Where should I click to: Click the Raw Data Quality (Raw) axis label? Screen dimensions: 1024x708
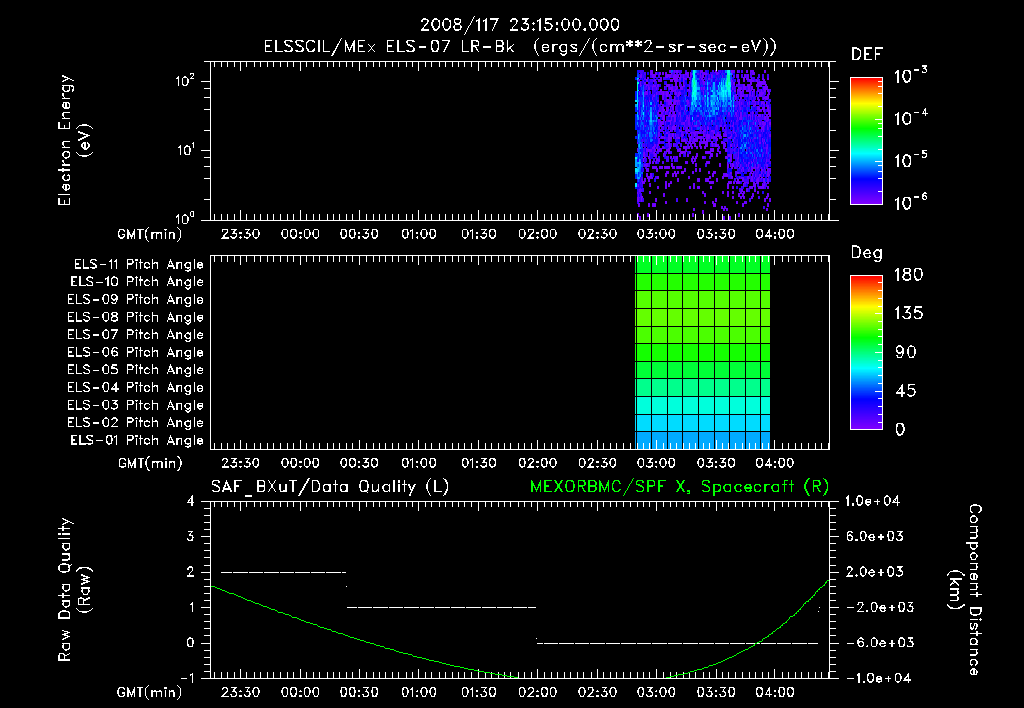click(74, 590)
